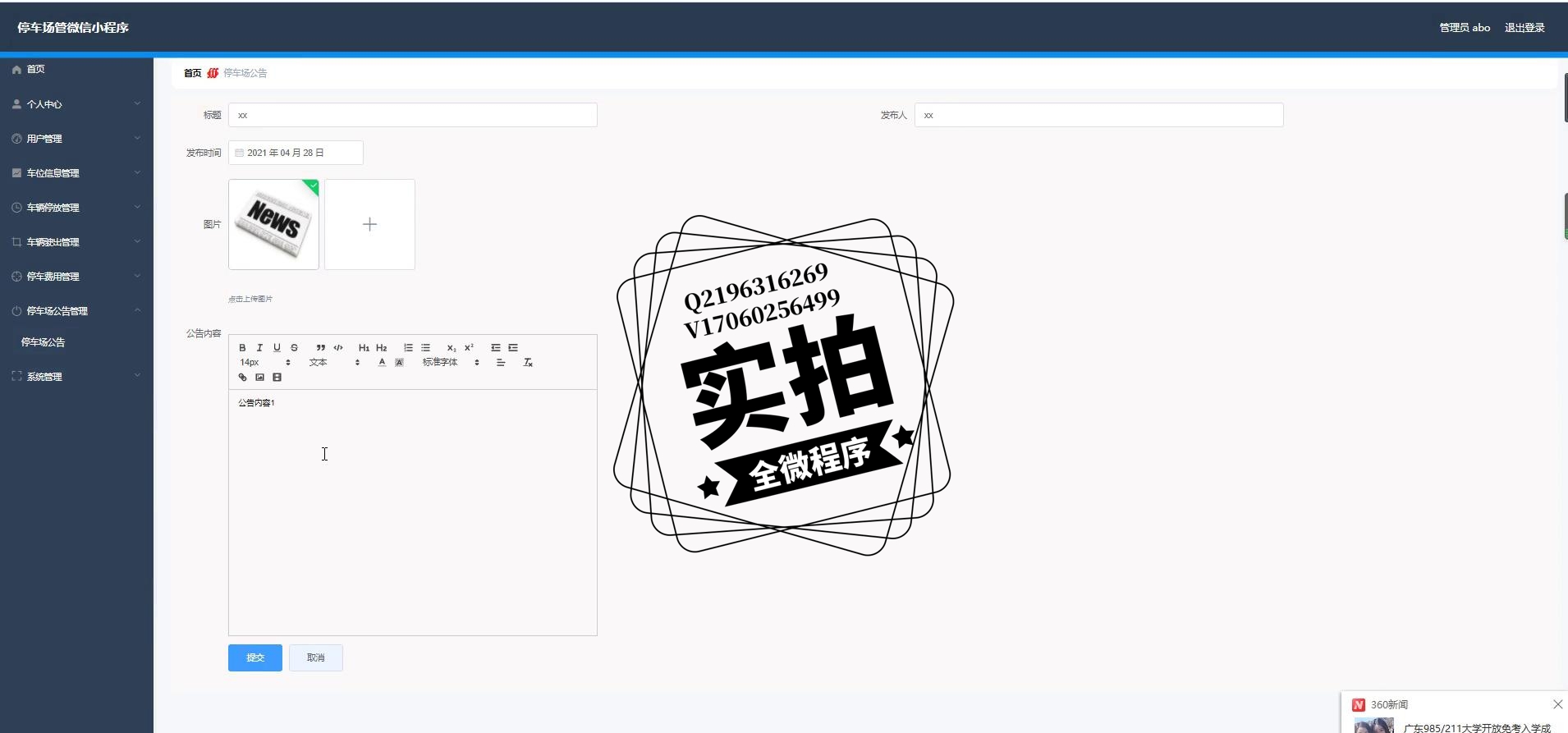Apply subscript formatting
This screenshot has height=733, width=1568.
pos(452,348)
